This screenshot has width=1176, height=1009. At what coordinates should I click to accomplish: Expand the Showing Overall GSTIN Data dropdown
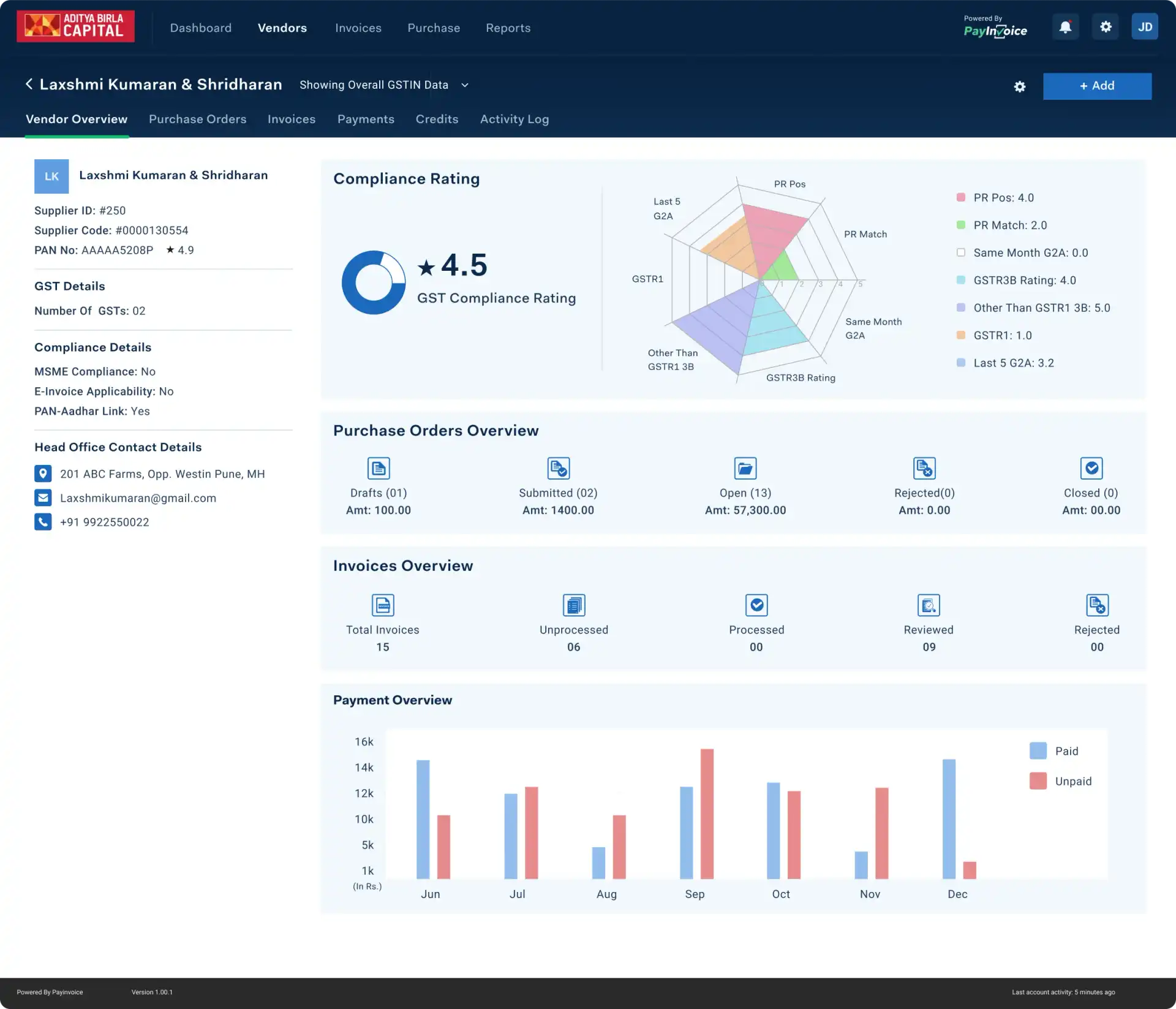click(x=384, y=85)
